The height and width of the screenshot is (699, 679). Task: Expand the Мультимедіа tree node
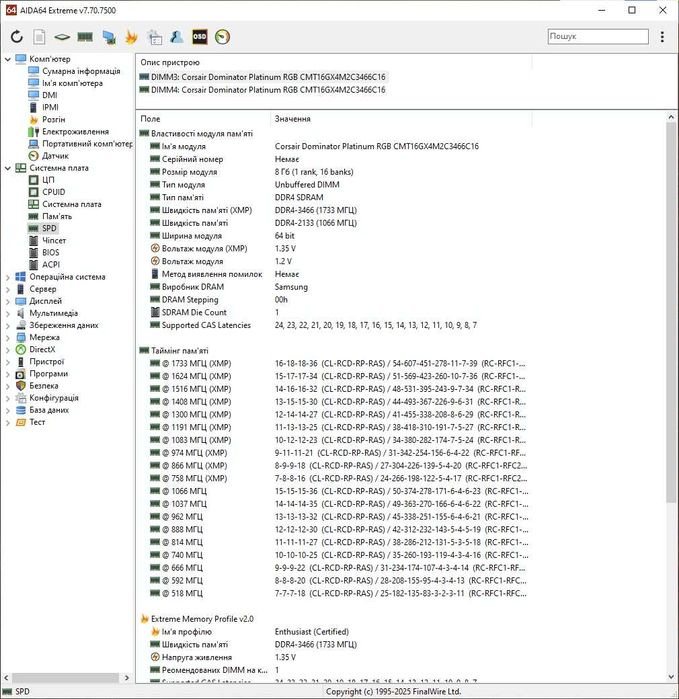coord(8,313)
